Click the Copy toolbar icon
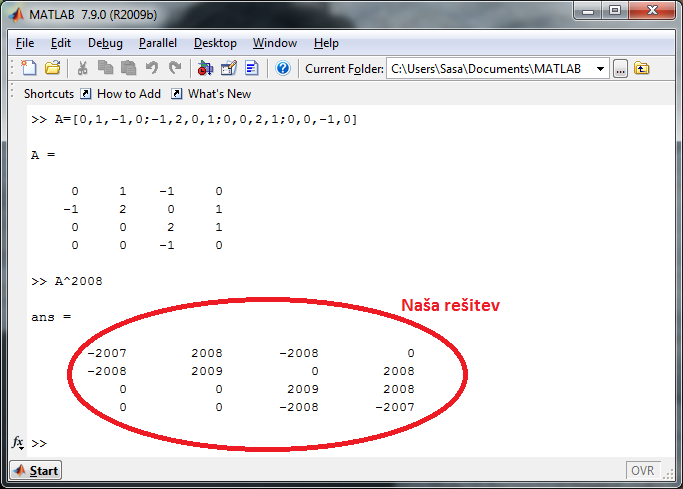The height and width of the screenshot is (489, 683). [106, 68]
